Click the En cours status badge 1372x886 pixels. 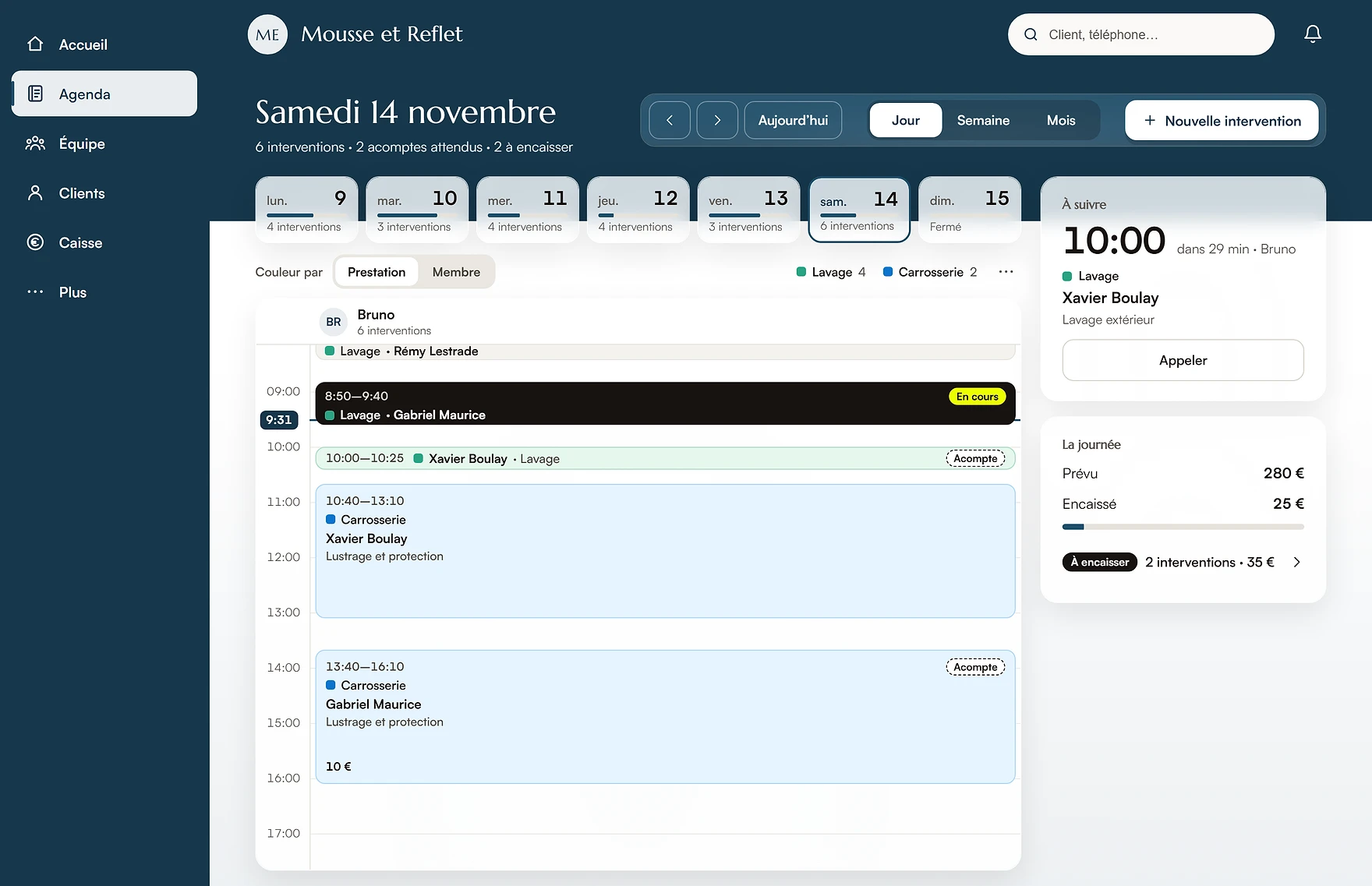click(977, 397)
